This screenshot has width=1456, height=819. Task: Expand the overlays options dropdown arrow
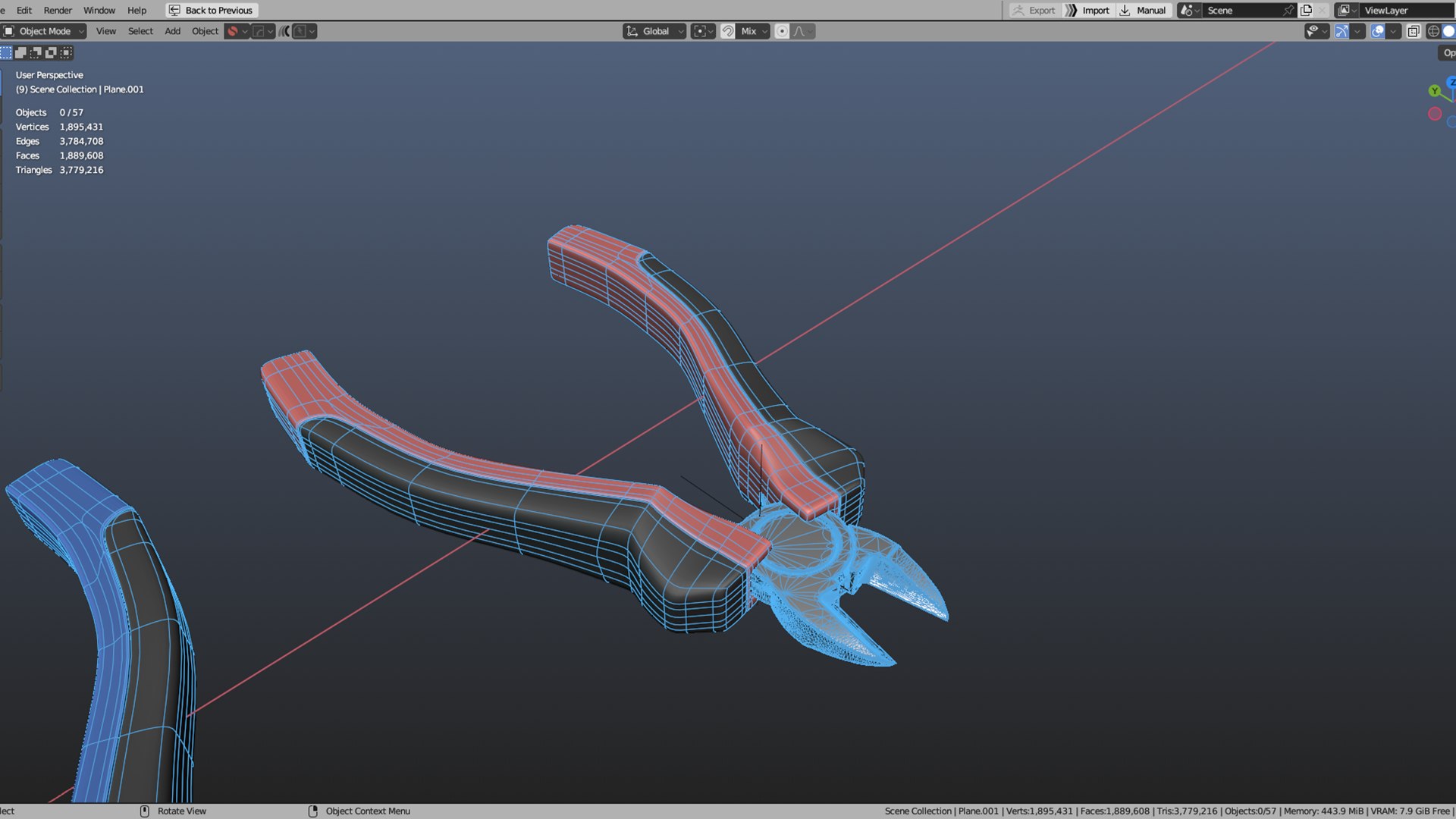1394,31
